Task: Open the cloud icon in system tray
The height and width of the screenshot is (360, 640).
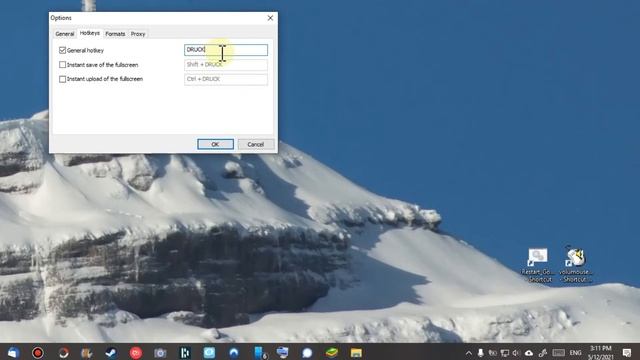Action: coord(529,353)
